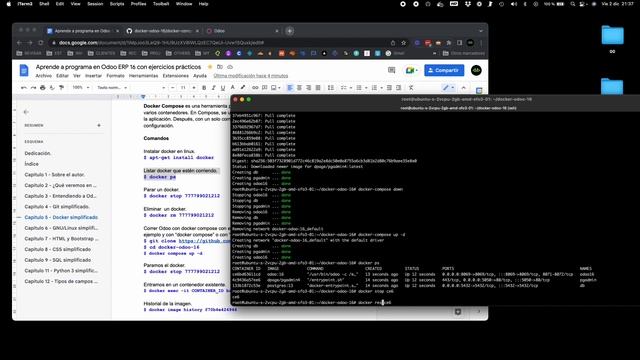The image size is (640, 360).
Task: Justify the text
Action: pos(318,88)
